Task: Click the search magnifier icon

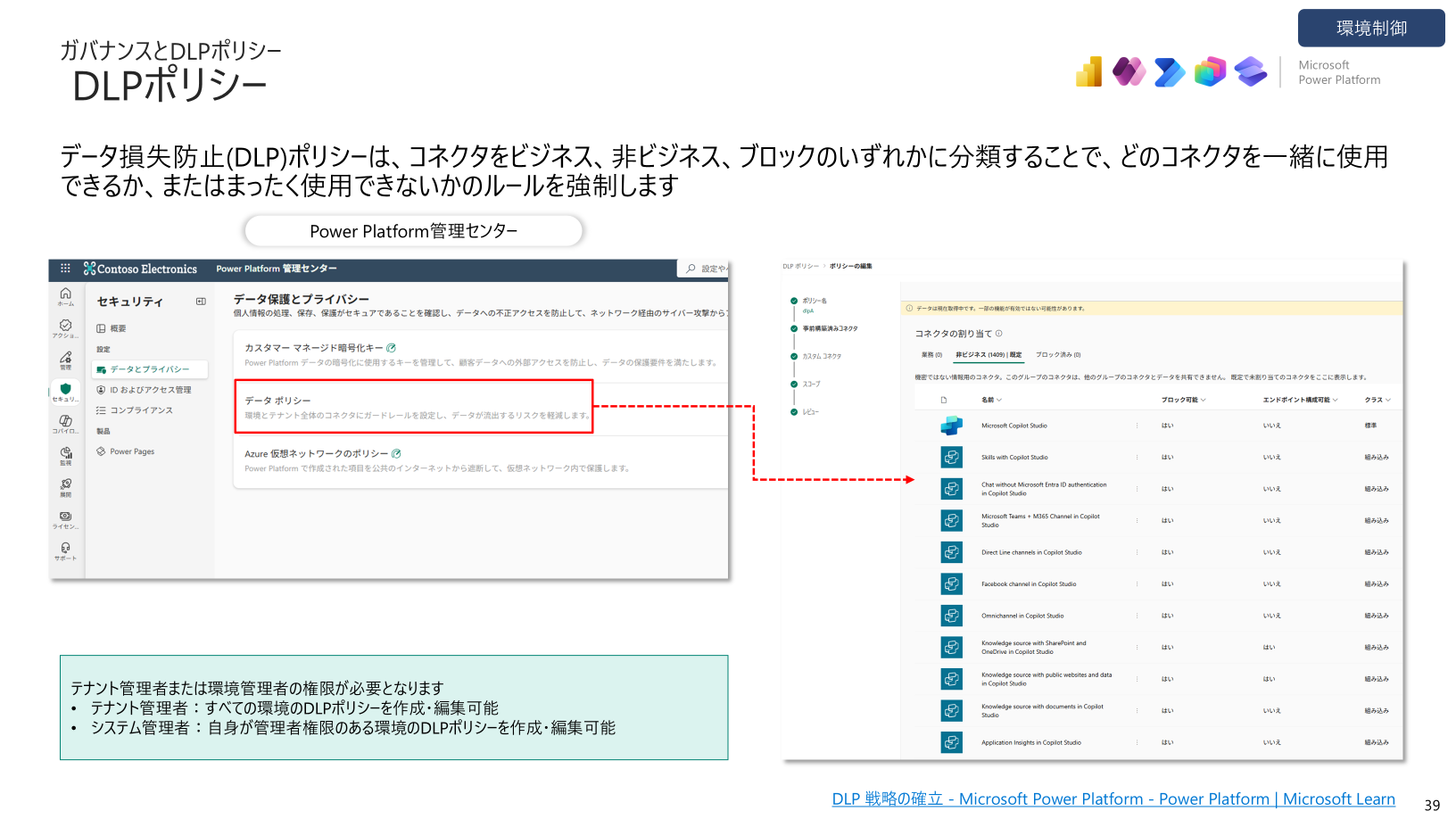Action: pos(691,269)
